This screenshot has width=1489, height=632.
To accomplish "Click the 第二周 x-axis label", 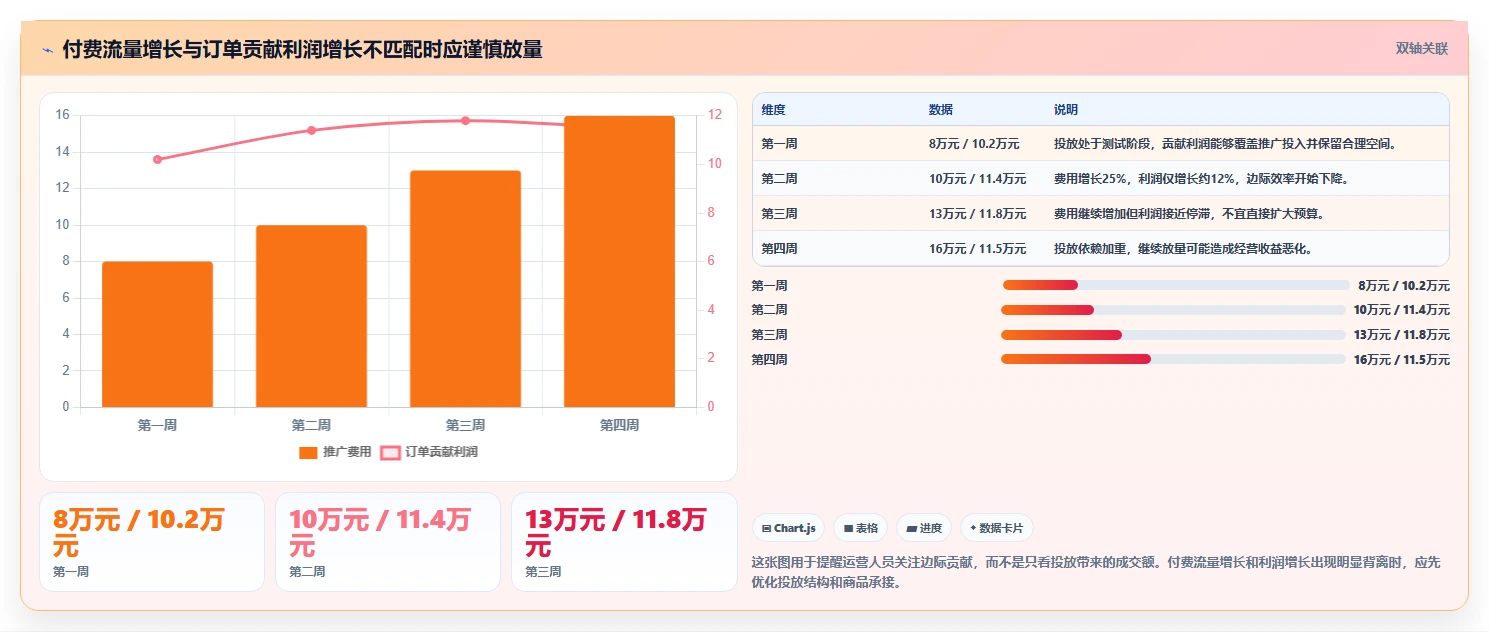I will (x=311, y=425).
